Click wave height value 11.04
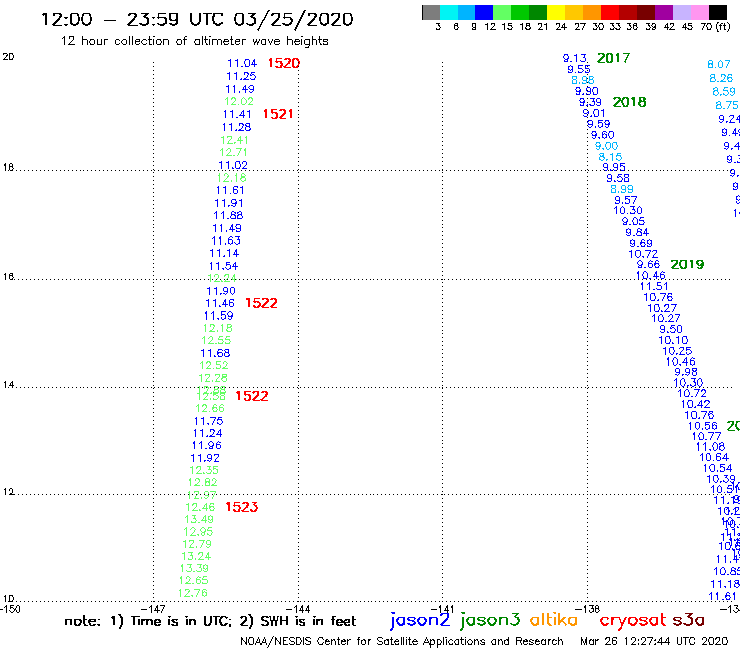 tap(242, 63)
